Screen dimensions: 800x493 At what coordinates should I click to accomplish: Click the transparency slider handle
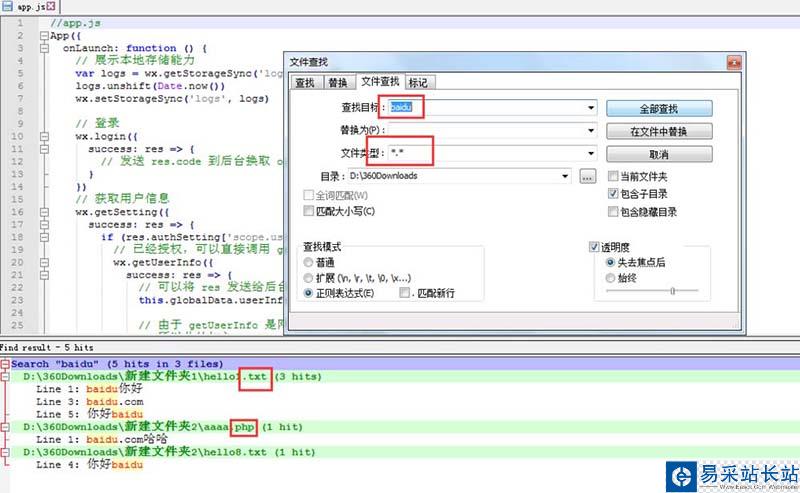pos(673,291)
